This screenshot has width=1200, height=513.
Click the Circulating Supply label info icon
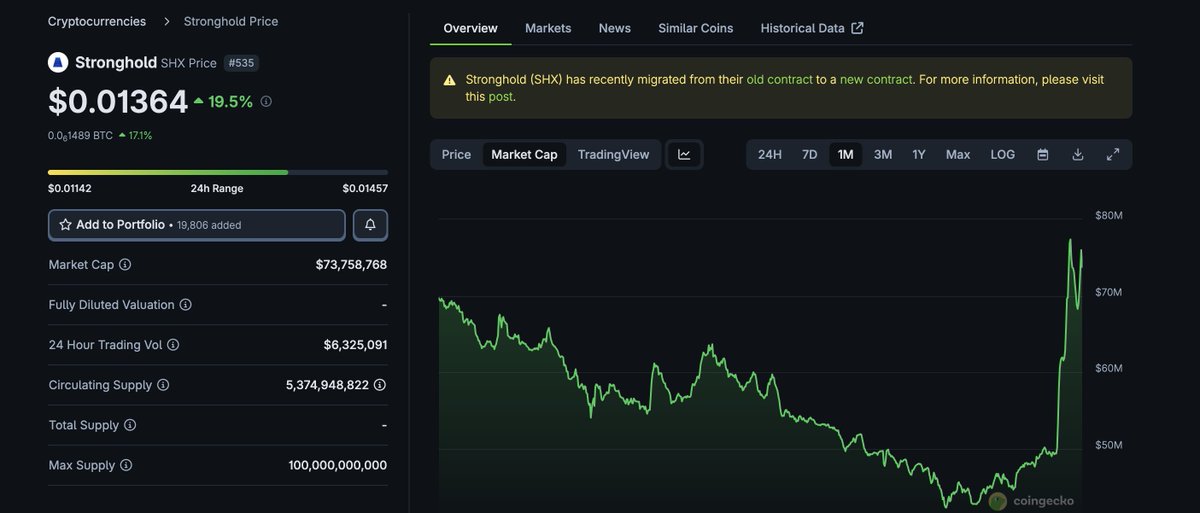[x=163, y=385]
